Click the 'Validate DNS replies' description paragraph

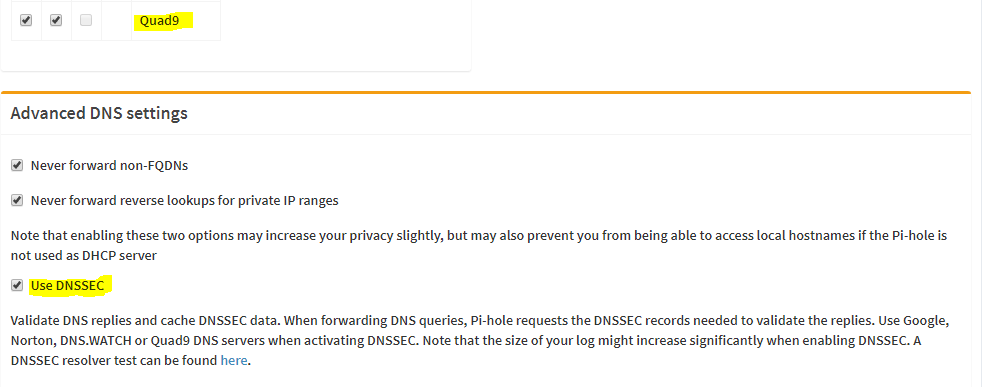(x=480, y=341)
